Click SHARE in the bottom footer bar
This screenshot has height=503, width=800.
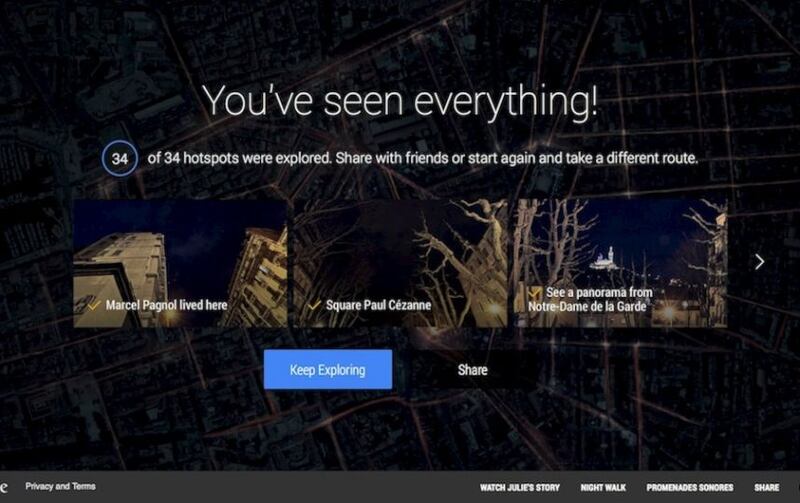tap(766, 488)
